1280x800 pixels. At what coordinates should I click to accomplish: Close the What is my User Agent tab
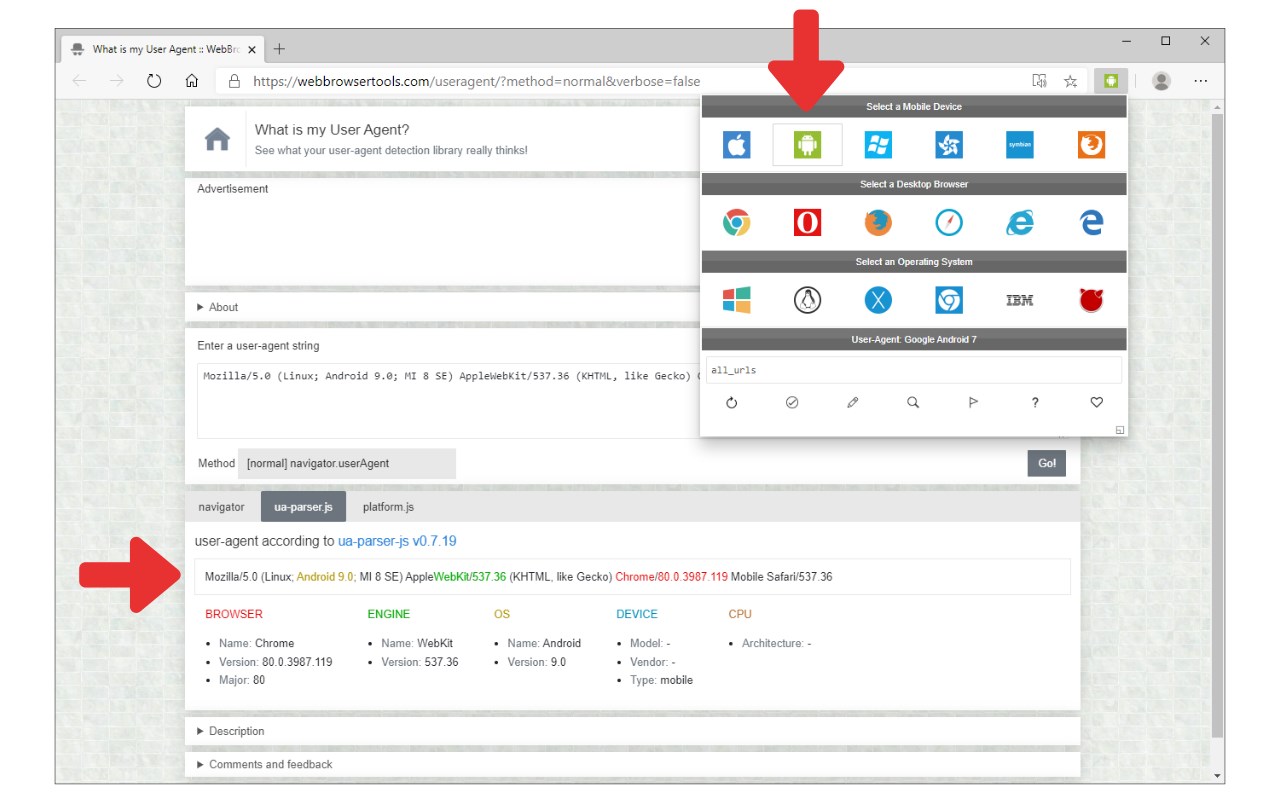(251, 49)
